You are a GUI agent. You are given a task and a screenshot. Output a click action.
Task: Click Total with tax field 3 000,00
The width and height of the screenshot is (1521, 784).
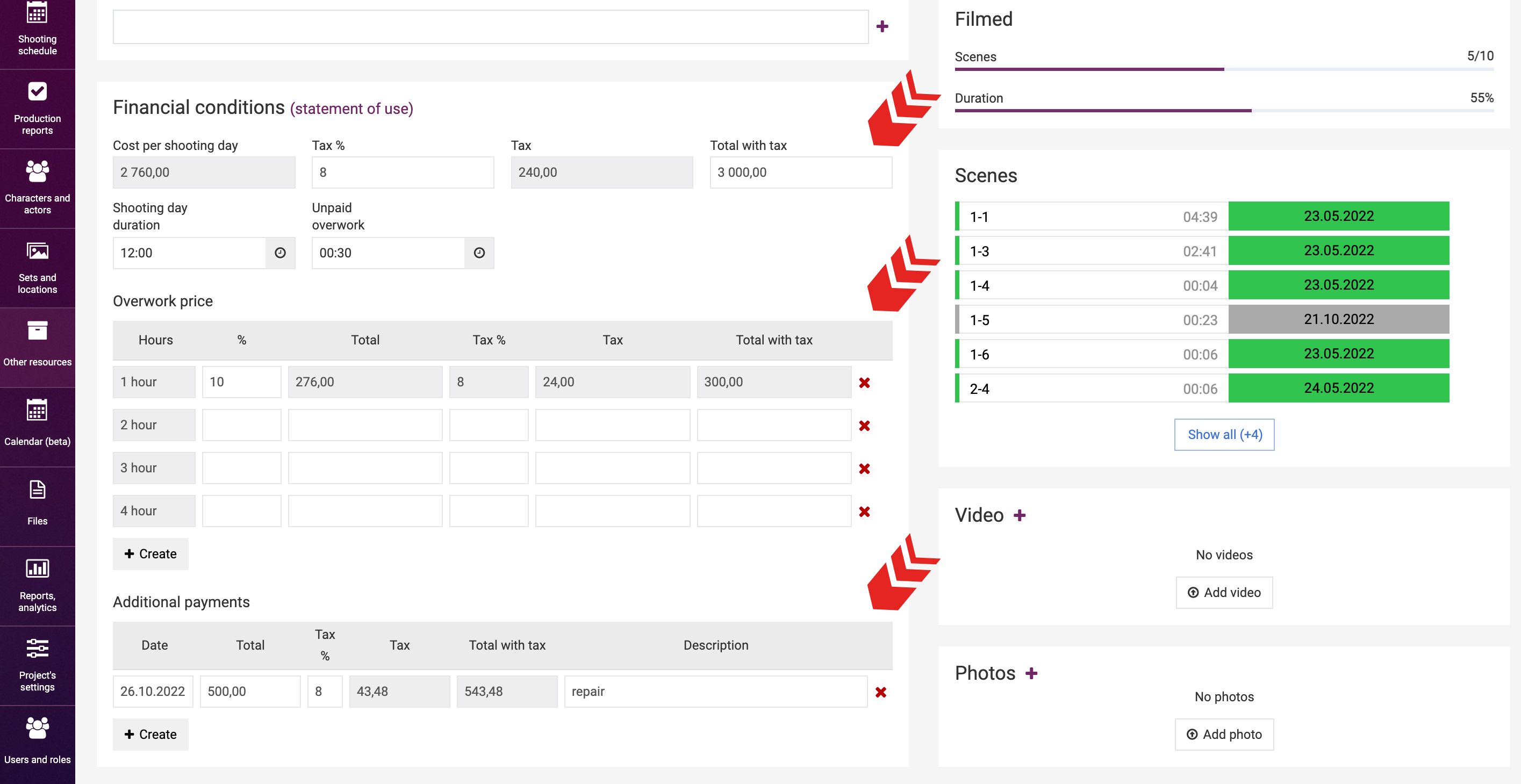tap(801, 172)
